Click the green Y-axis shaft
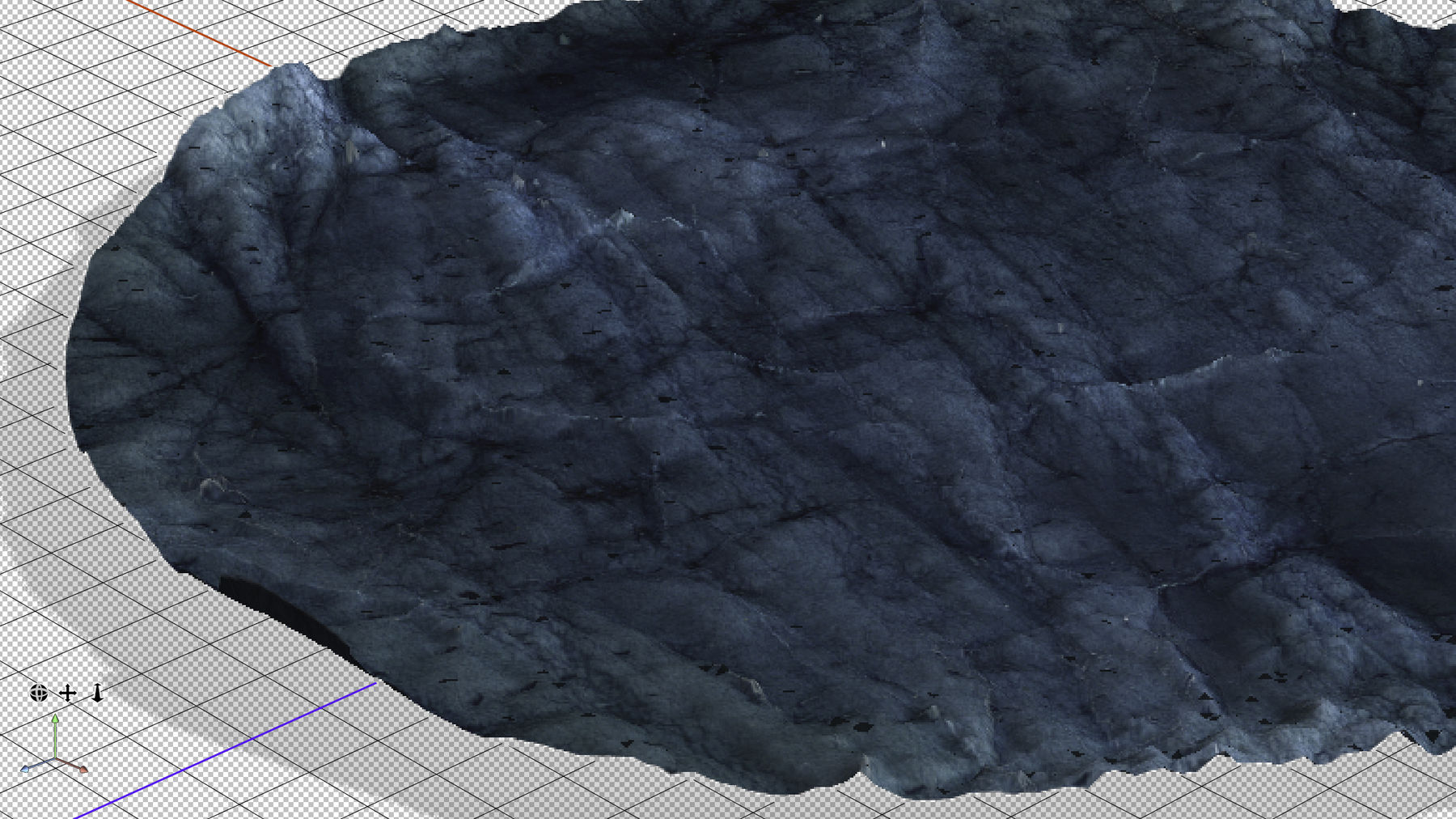The image size is (1456, 819). tap(55, 738)
